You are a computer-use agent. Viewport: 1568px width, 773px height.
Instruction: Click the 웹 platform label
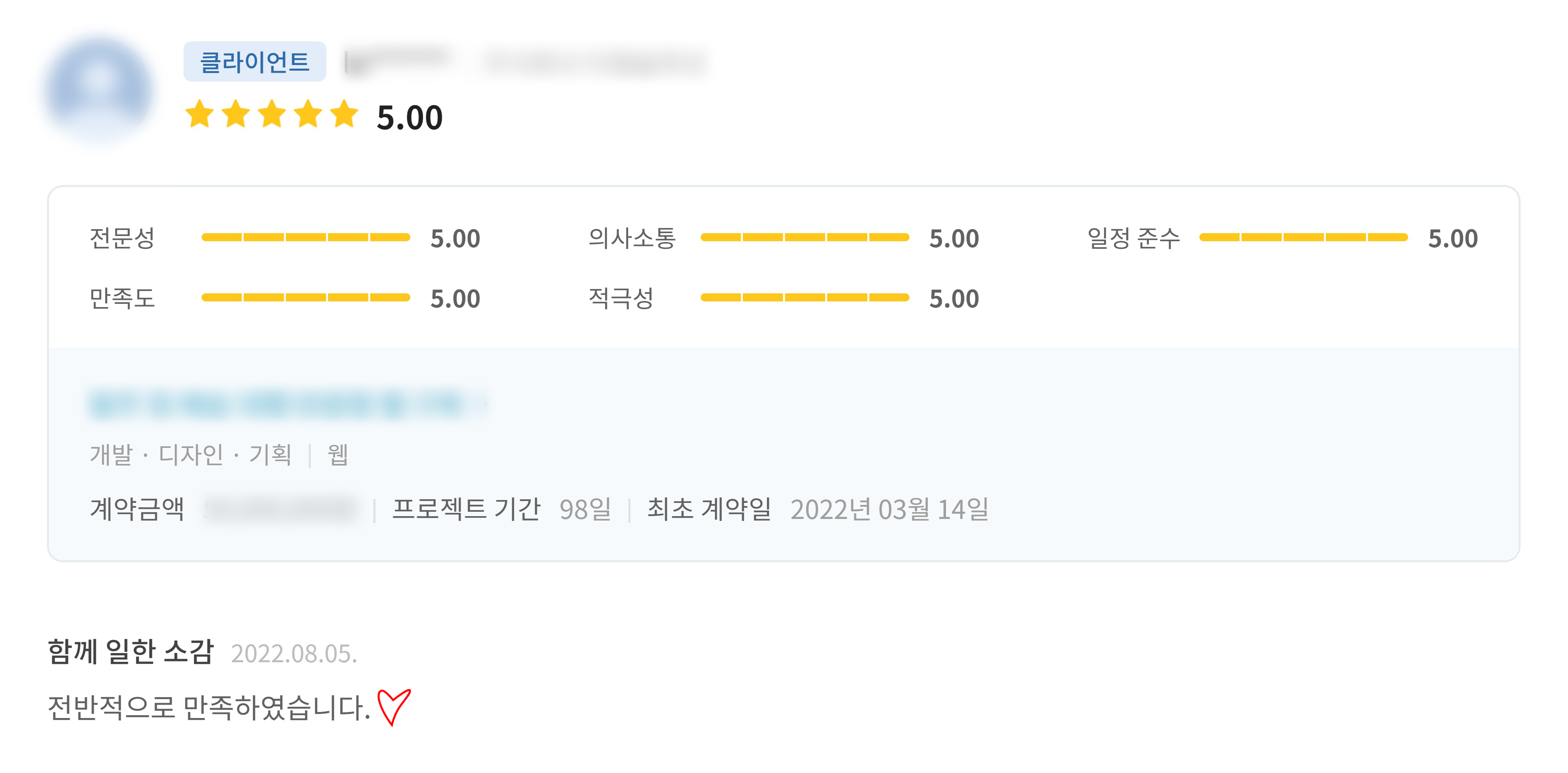pyautogui.click(x=338, y=454)
